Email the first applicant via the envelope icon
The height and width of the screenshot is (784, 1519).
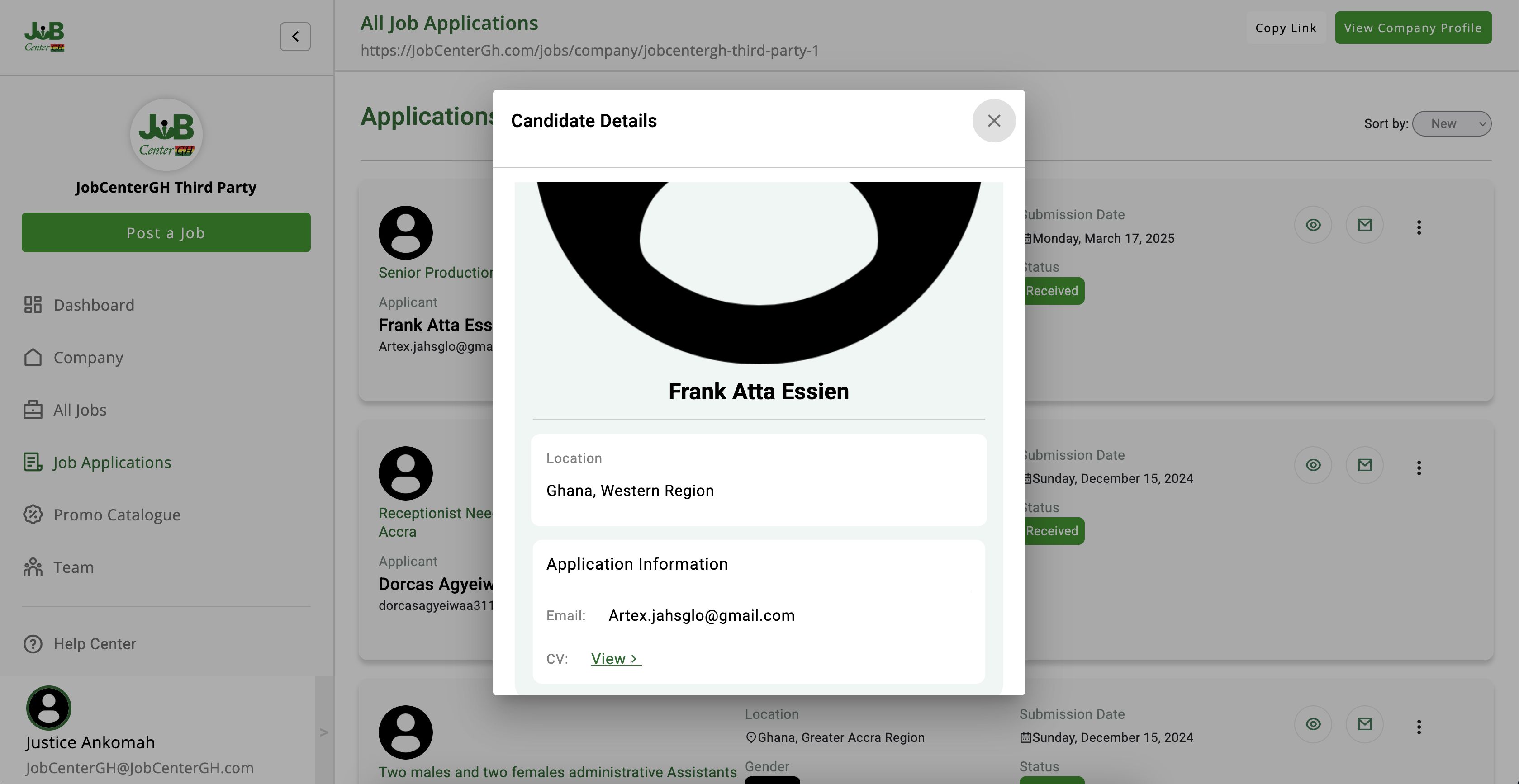[1364, 225]
